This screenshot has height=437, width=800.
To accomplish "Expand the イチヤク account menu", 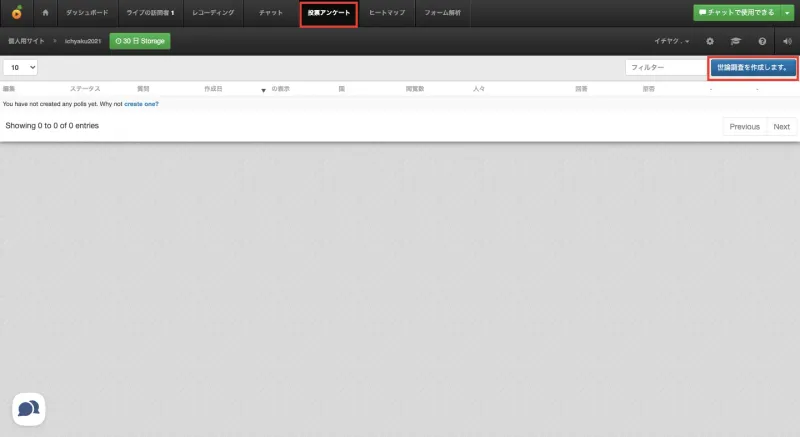I will coord(671,41).
